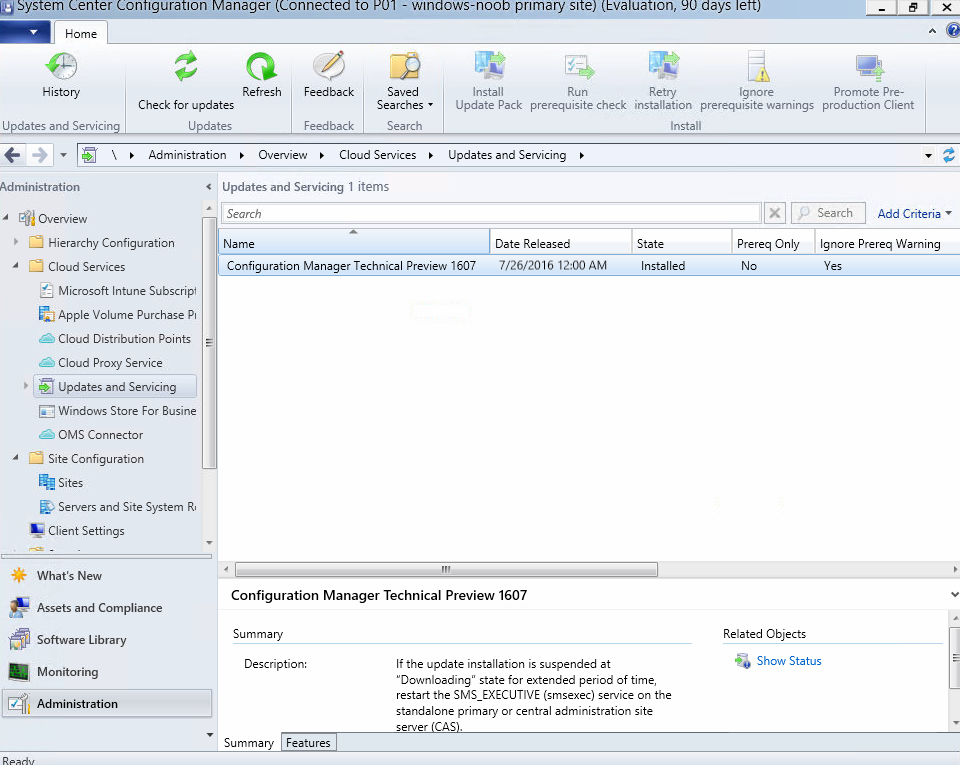Click Updates and Servicing breadcrumb segment

click(x=507, y=155)
